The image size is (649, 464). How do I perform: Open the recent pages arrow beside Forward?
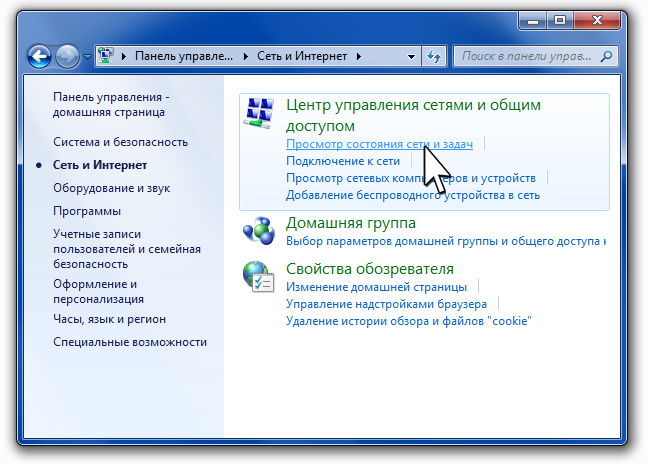tap(88, 57)
